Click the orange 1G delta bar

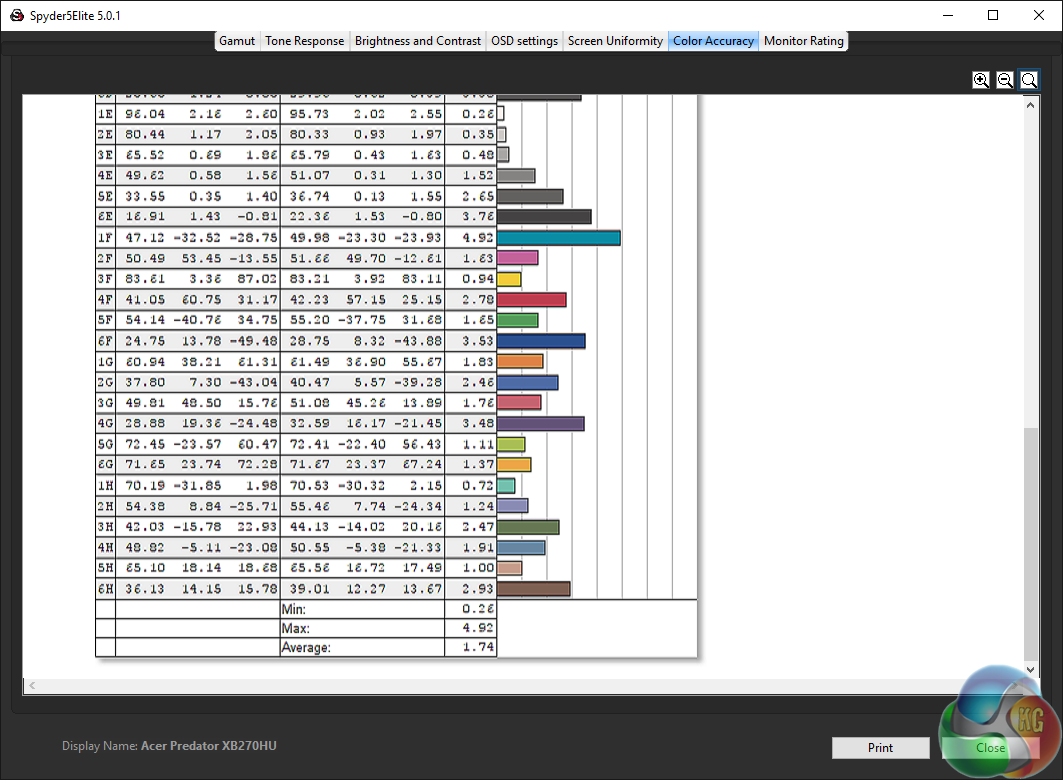[x=520, y=361]
